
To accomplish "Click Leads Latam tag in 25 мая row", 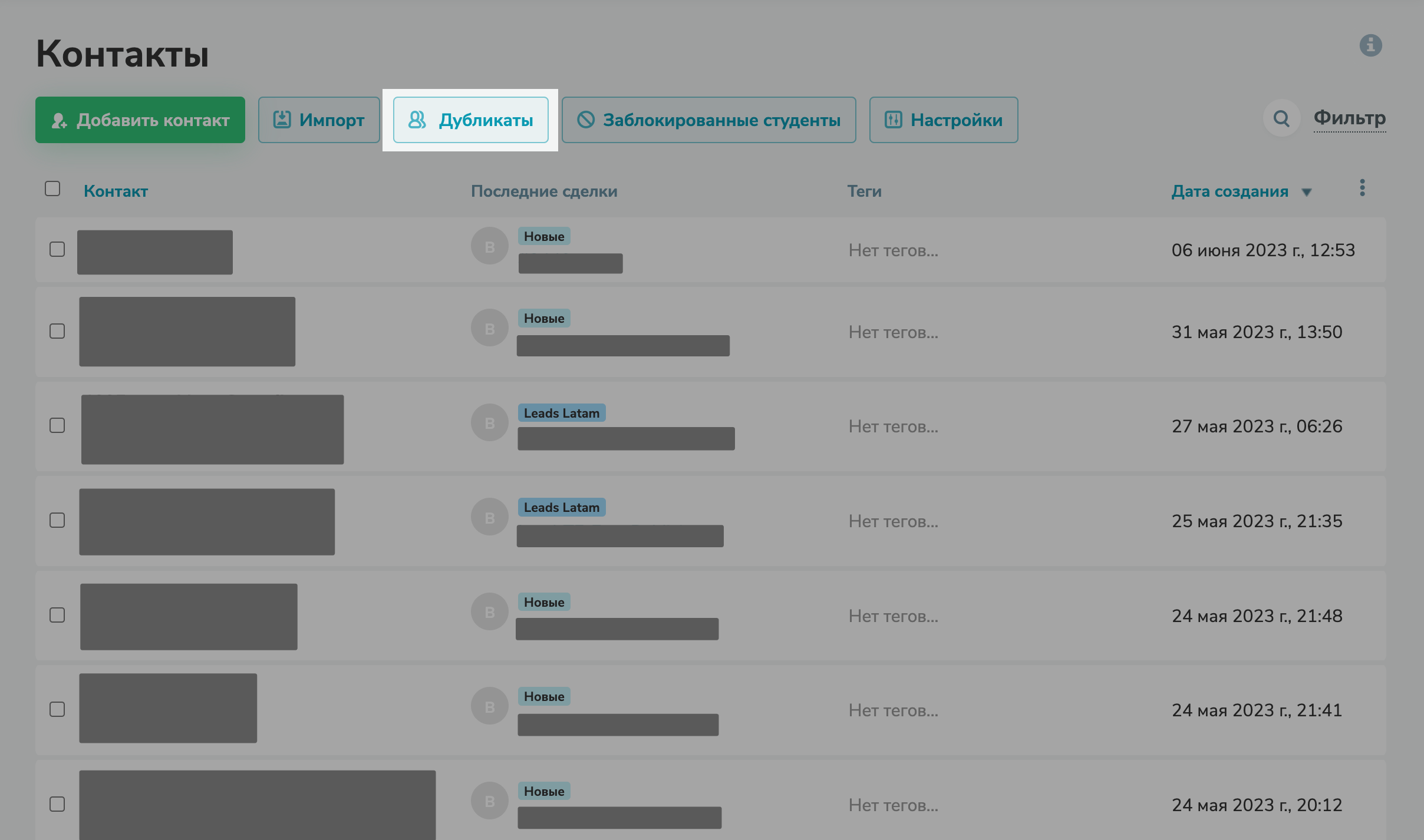I will [561, 507].
